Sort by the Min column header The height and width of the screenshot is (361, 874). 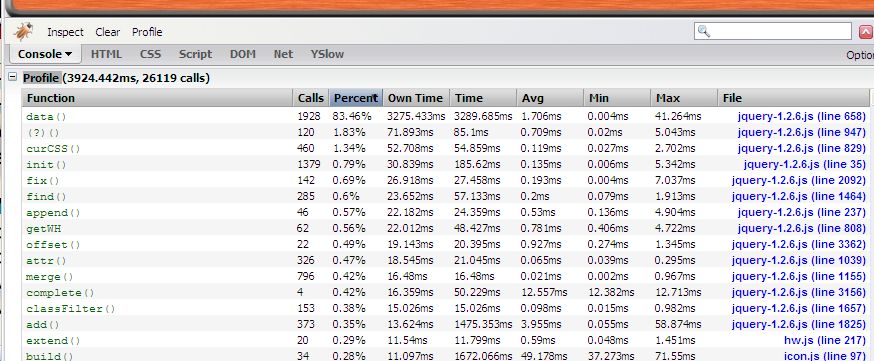click(x=616, y=98)
